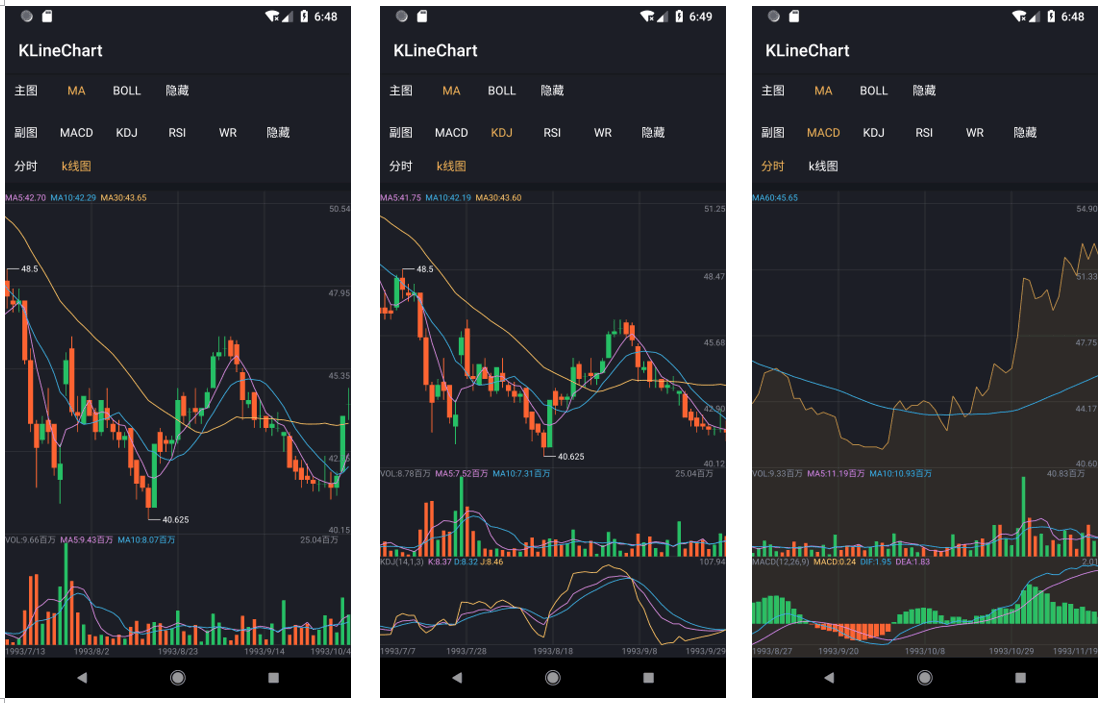Switch to the 分时 time-share view

25,165
